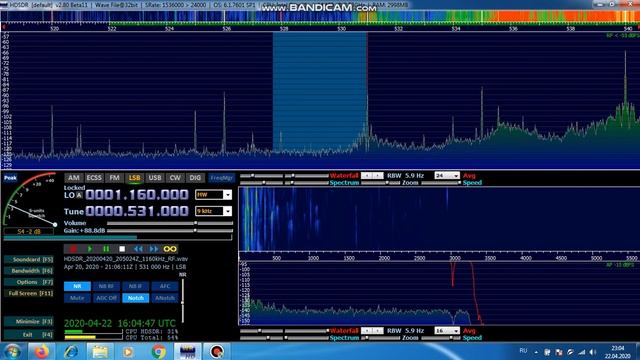The height and width of the screenshot is (360, 640).
Task: Click the system tray volume speaker icon
Action: pos(593,352)
